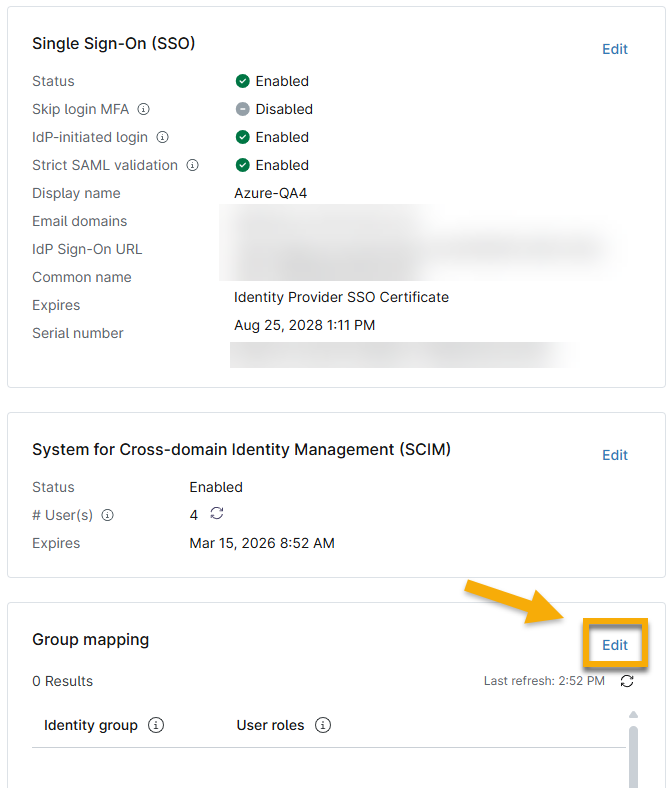Click the Identity Provider SSO Certificate text
Viewport: 671px width, 788px height.
[341, 297]
